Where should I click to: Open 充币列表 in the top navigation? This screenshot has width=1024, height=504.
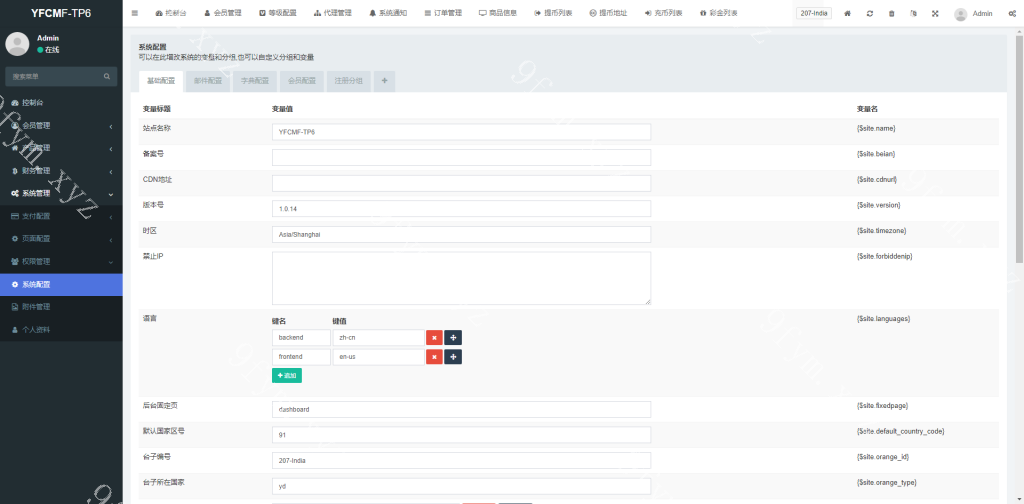pyautogui.click(x=663, y=13)
